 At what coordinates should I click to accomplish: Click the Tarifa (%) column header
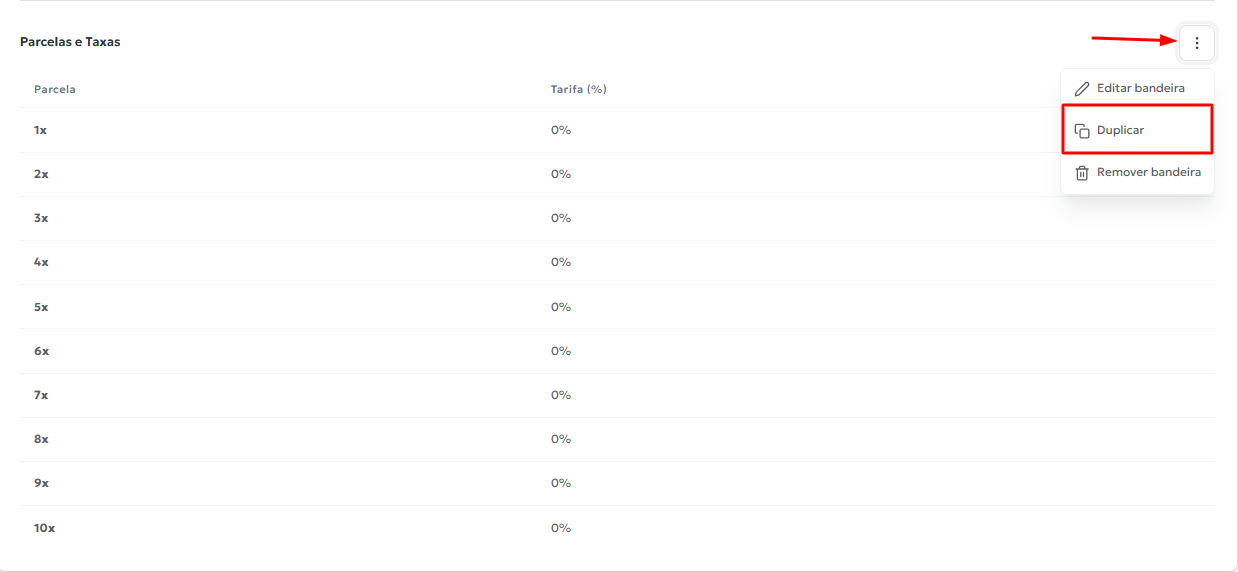(578, 89)
